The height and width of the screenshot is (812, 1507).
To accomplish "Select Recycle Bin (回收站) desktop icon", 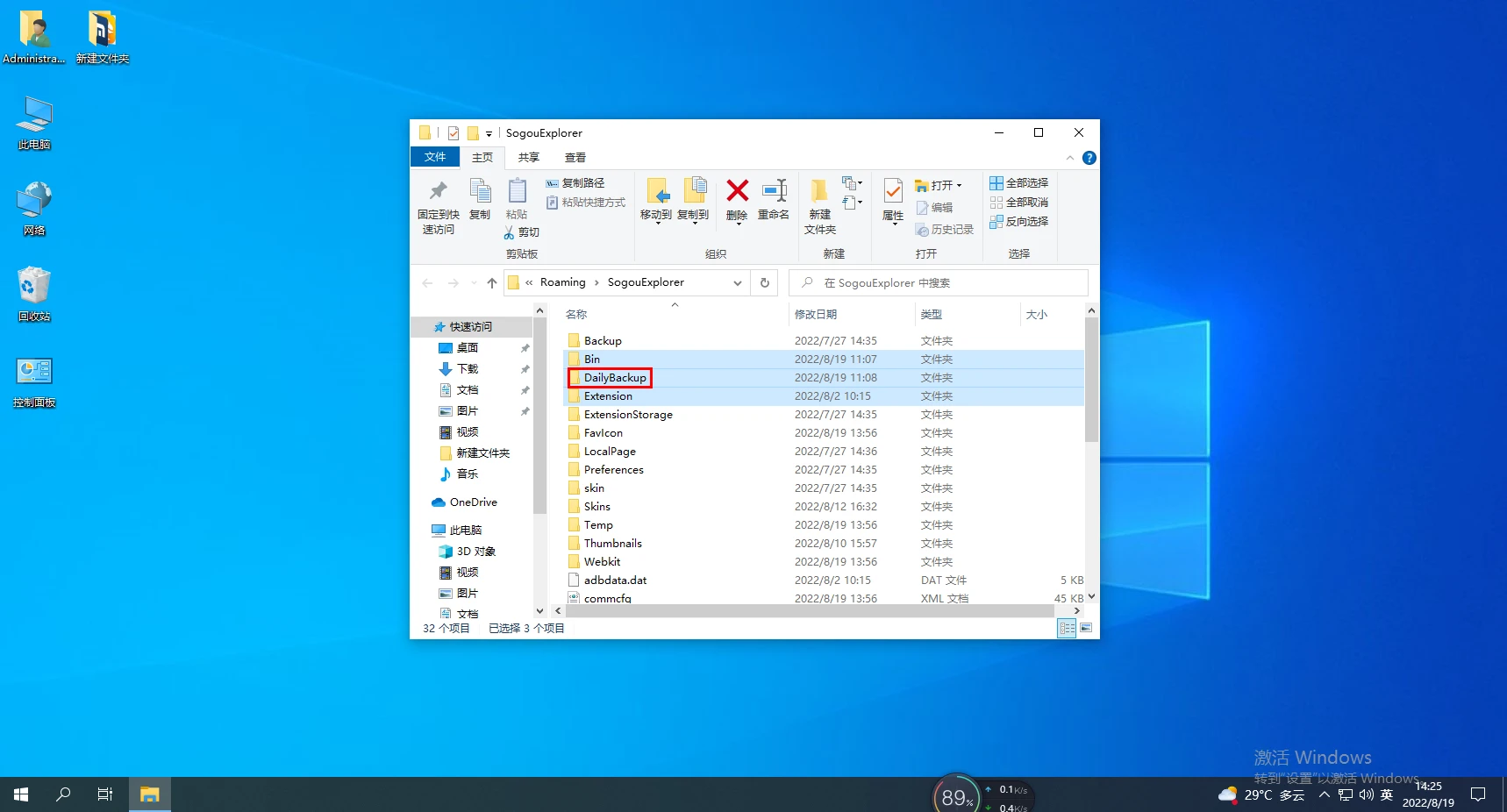I will pos(34,295).
